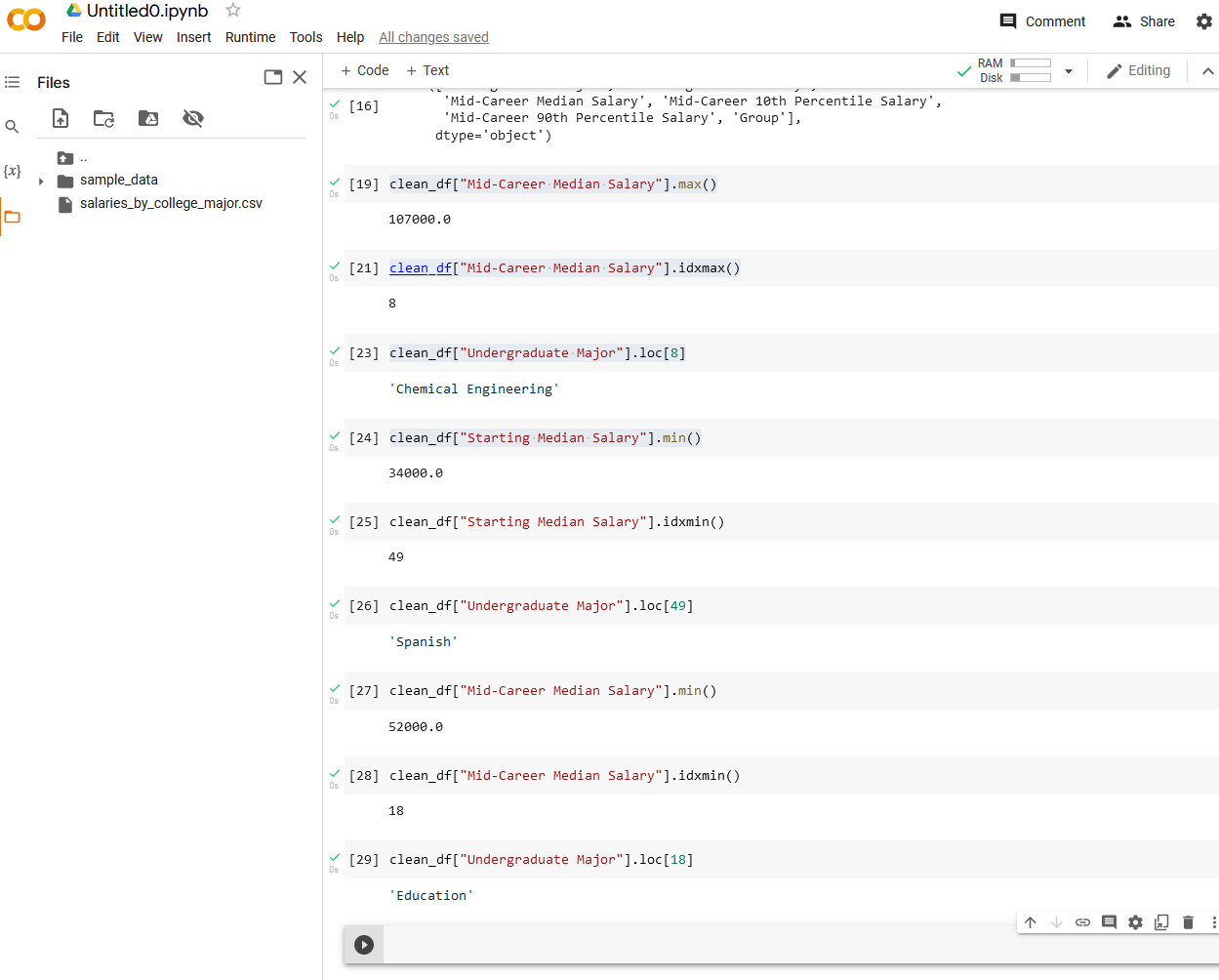
Task: Open the cell's three-dot actions menu
Action: point(1214,921)
